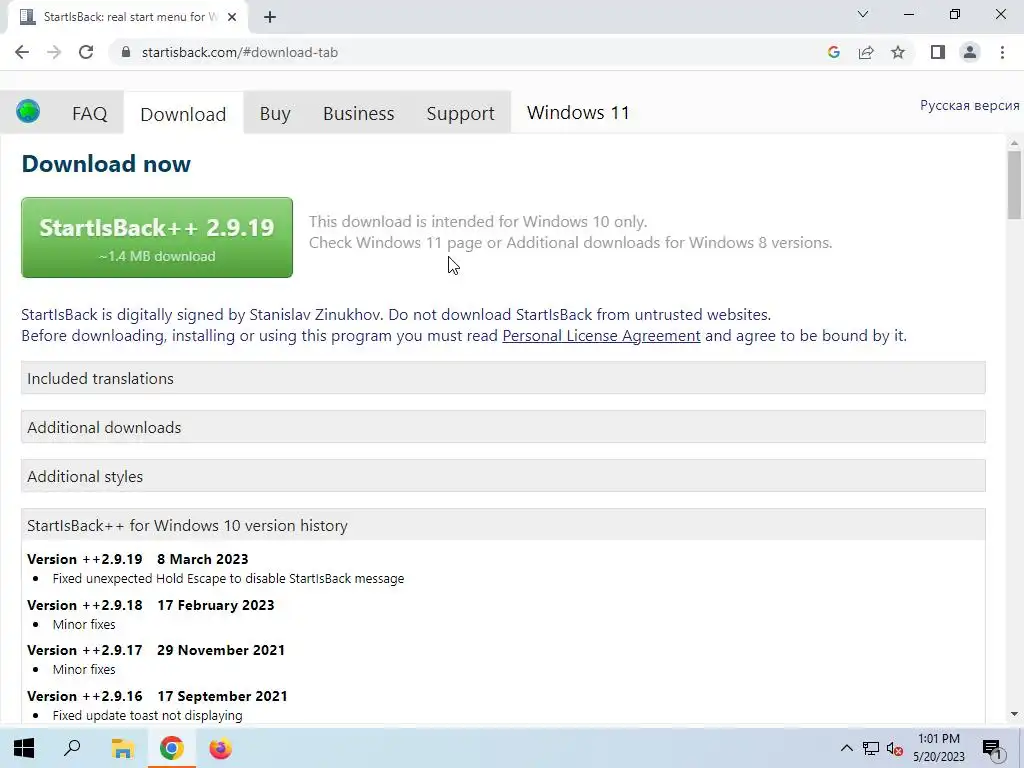Show hidden system tray icons
1024x768 pixels.
(x=846, y=748)
